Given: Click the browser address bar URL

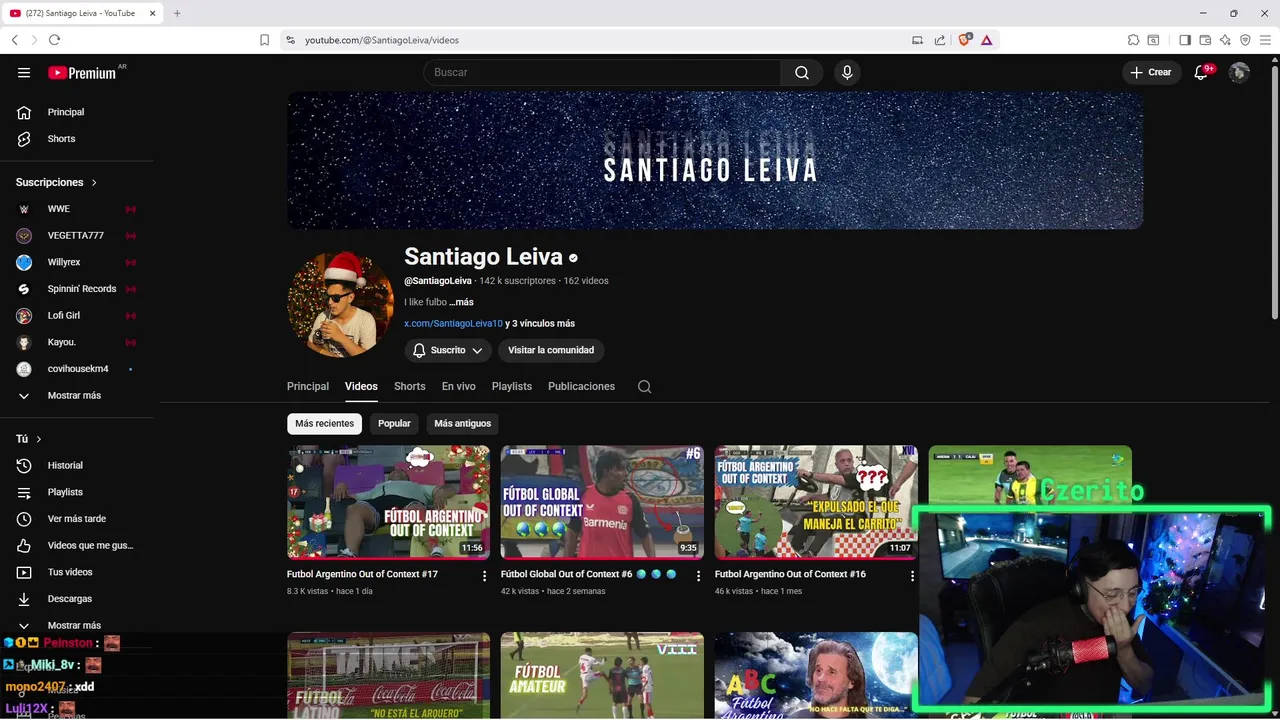Looking at the screenshot, I should 382,40.
